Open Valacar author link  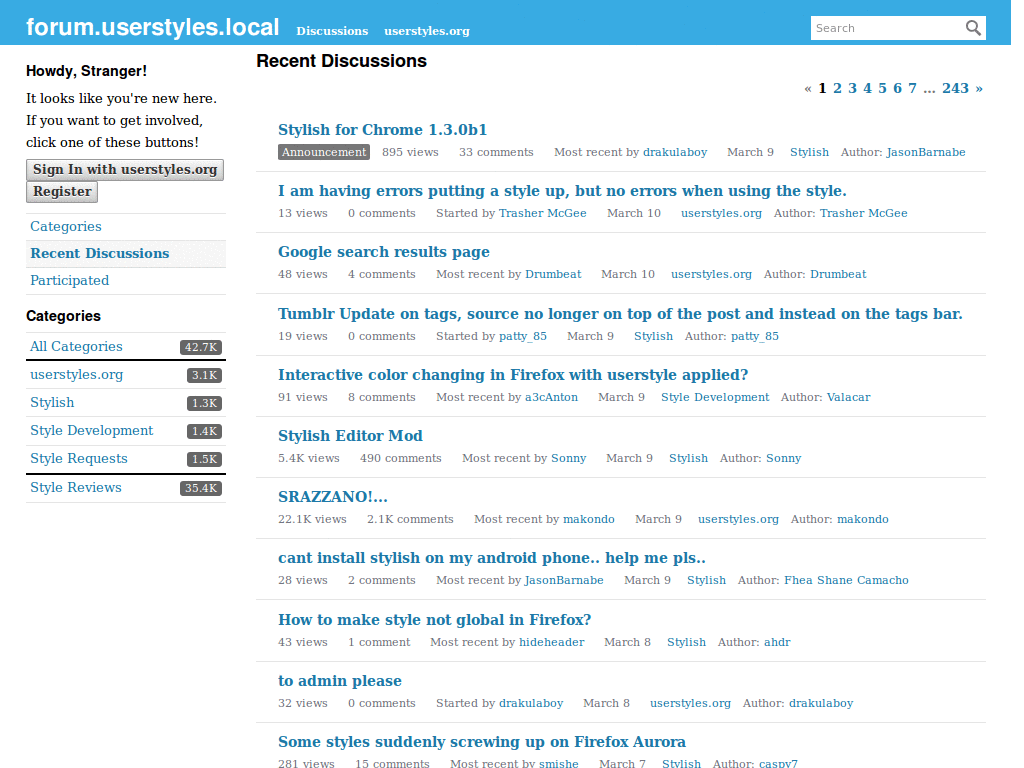tap(848, 397)
